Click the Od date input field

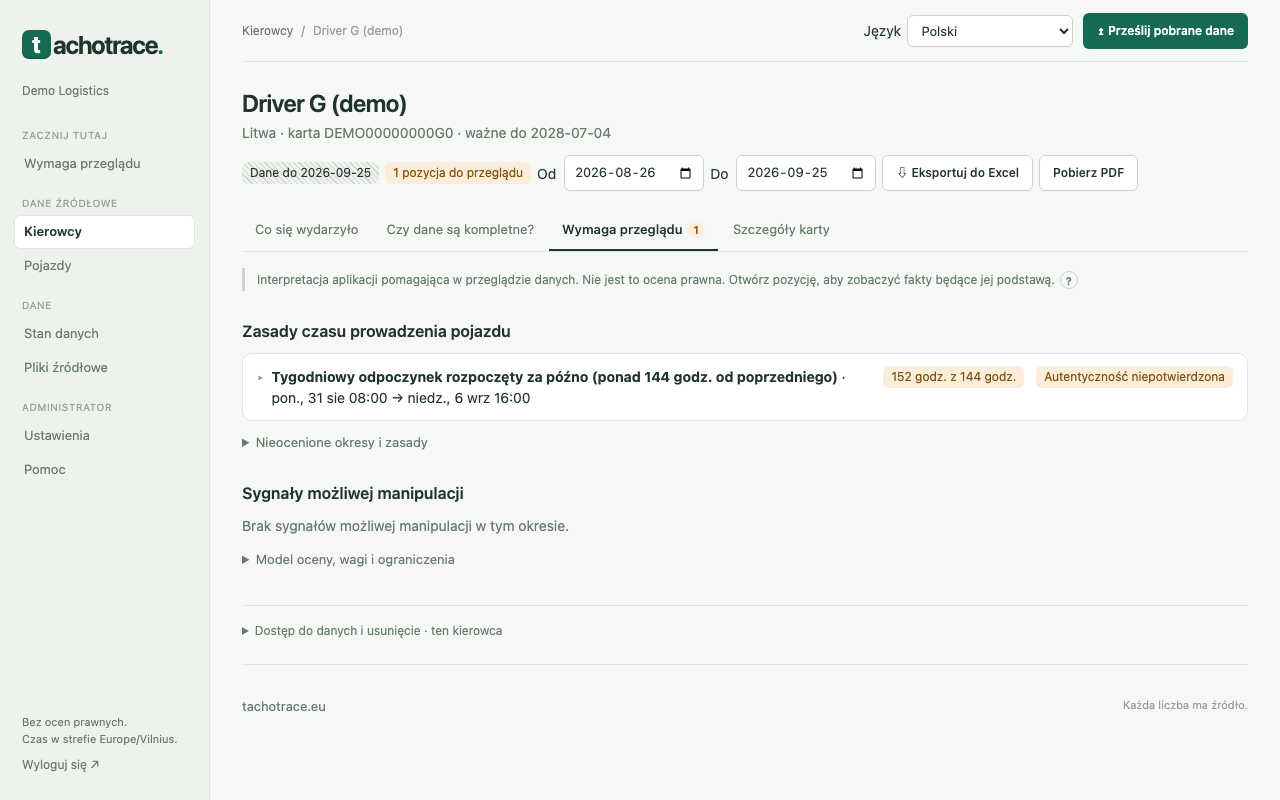[x=634, y=173]
